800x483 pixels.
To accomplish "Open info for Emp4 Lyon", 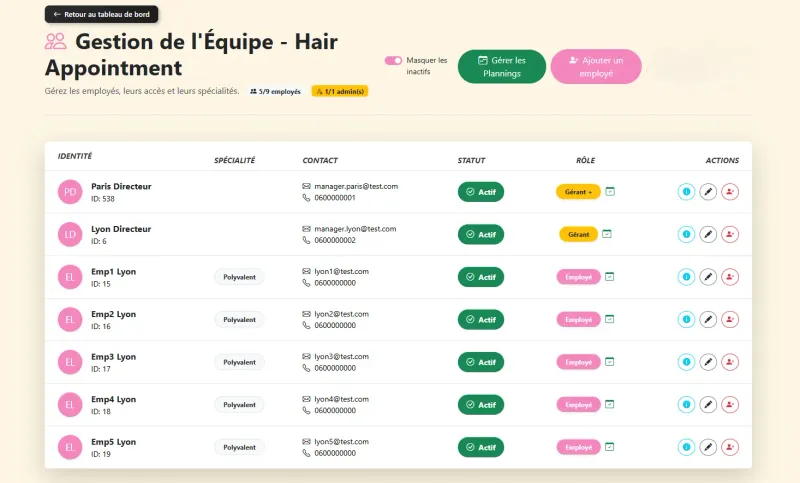I will (x=686, y=404).
